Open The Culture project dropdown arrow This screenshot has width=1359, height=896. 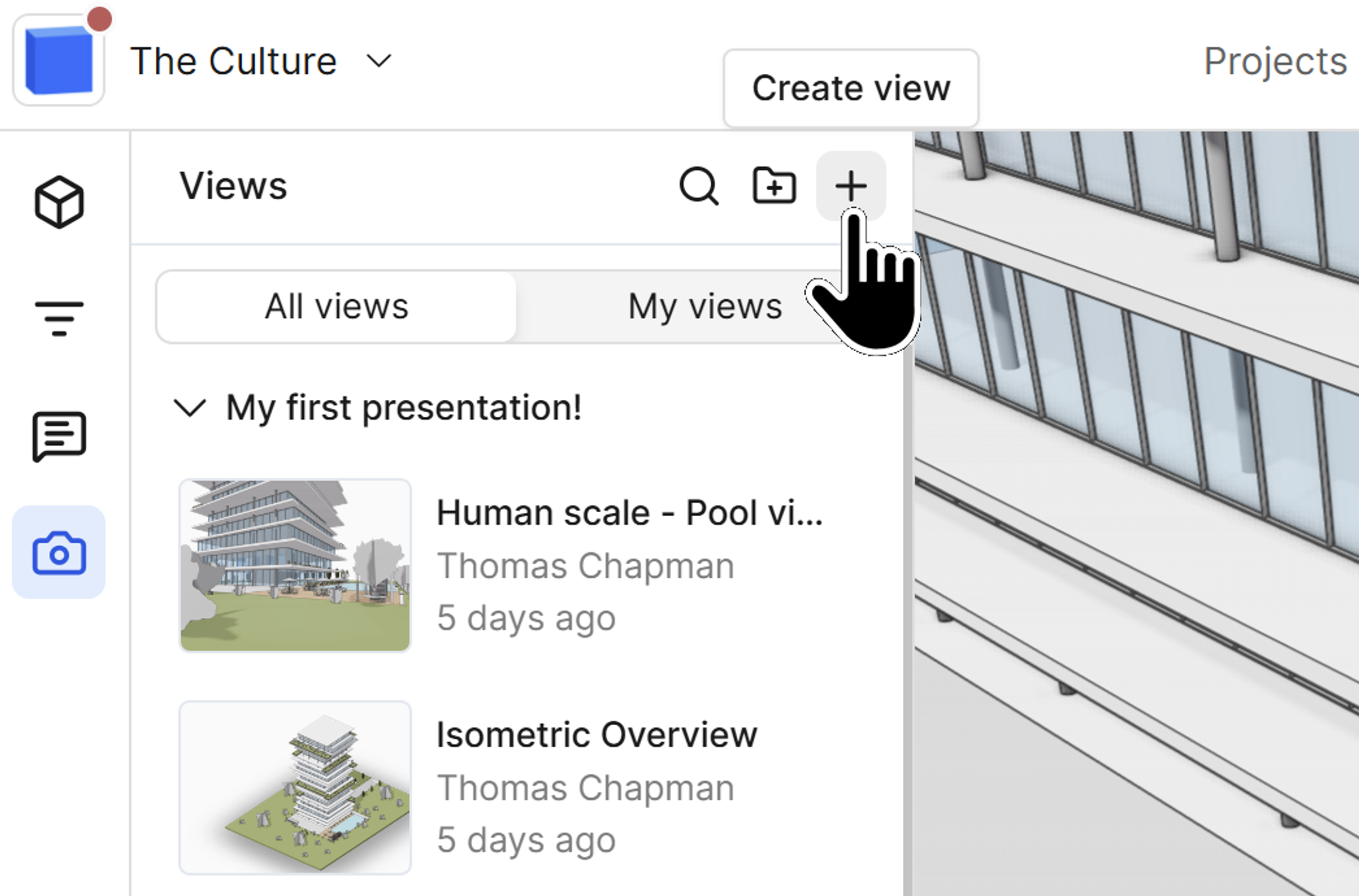coord(379,61)
